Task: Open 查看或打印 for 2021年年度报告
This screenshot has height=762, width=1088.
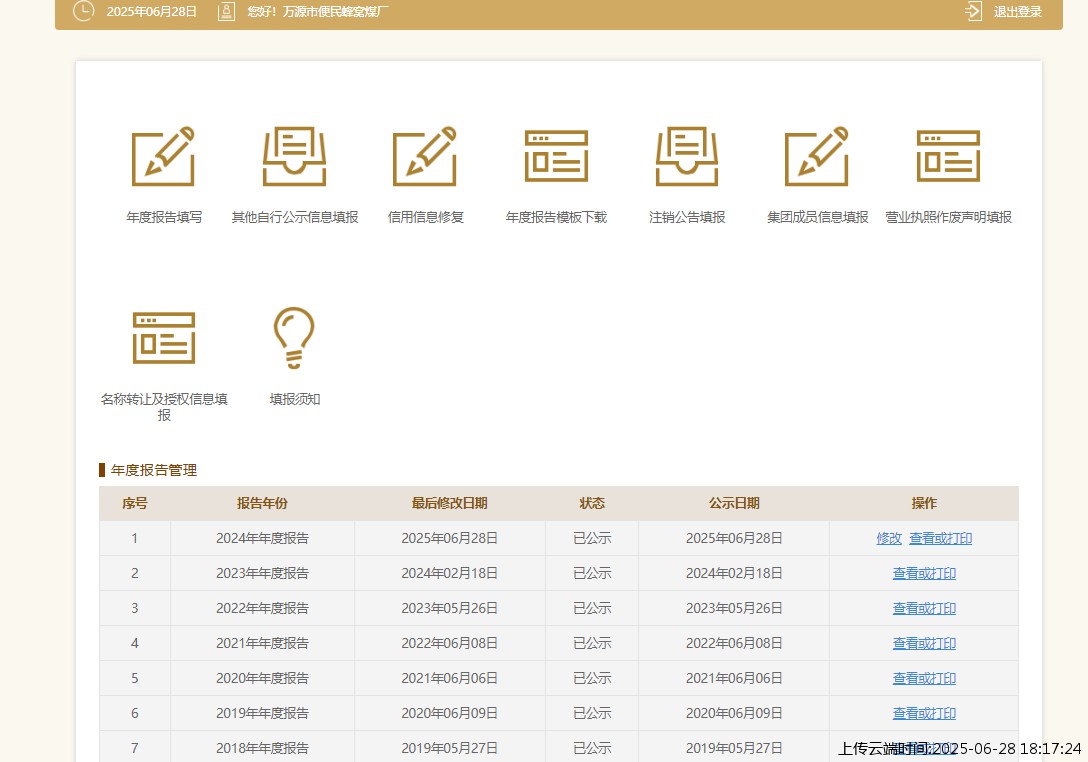Action: pos(924,643)
